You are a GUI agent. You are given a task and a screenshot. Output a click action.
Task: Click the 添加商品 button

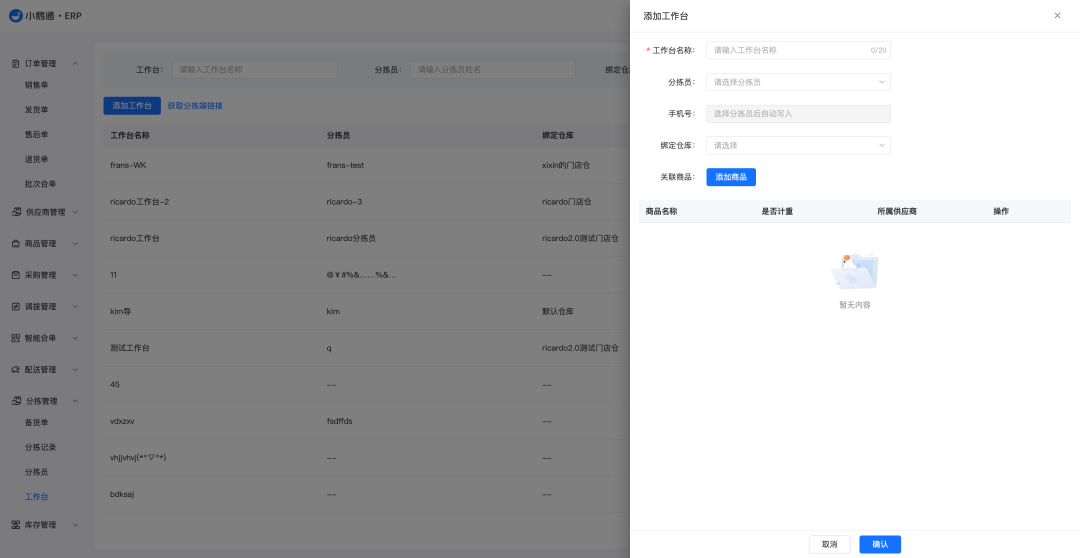pos(731,177)
